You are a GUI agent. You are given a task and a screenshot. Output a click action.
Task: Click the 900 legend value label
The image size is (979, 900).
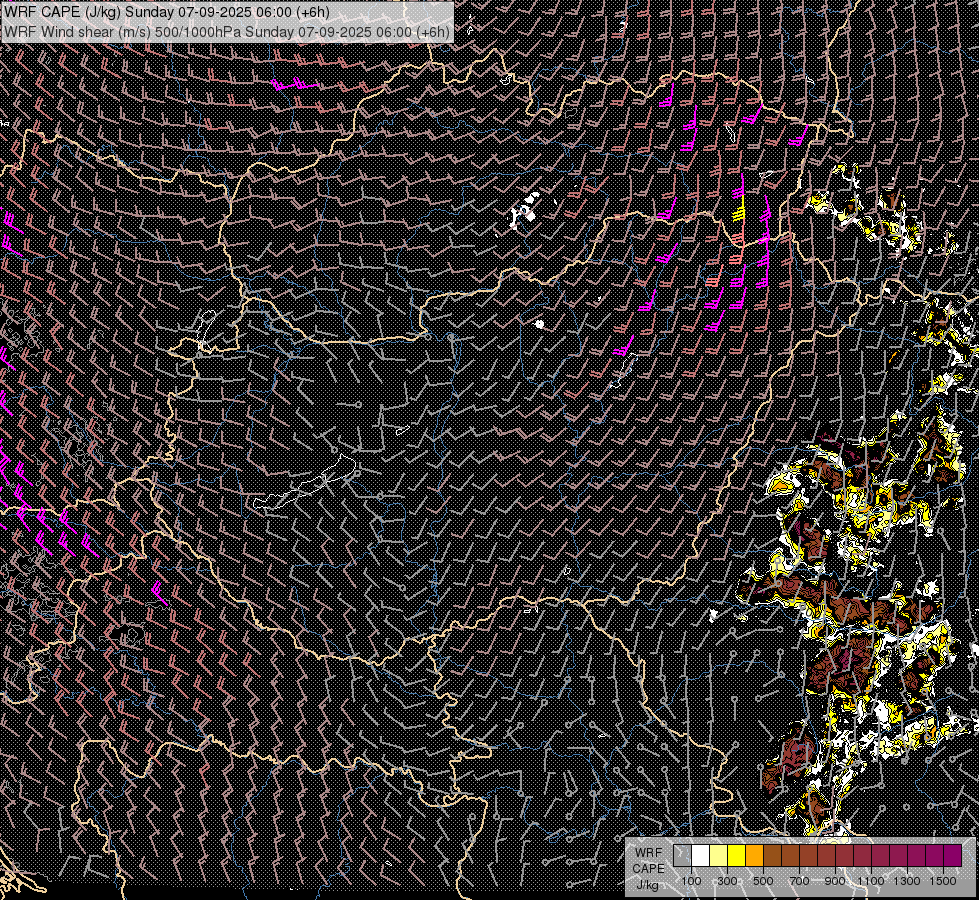pos(835,881)
